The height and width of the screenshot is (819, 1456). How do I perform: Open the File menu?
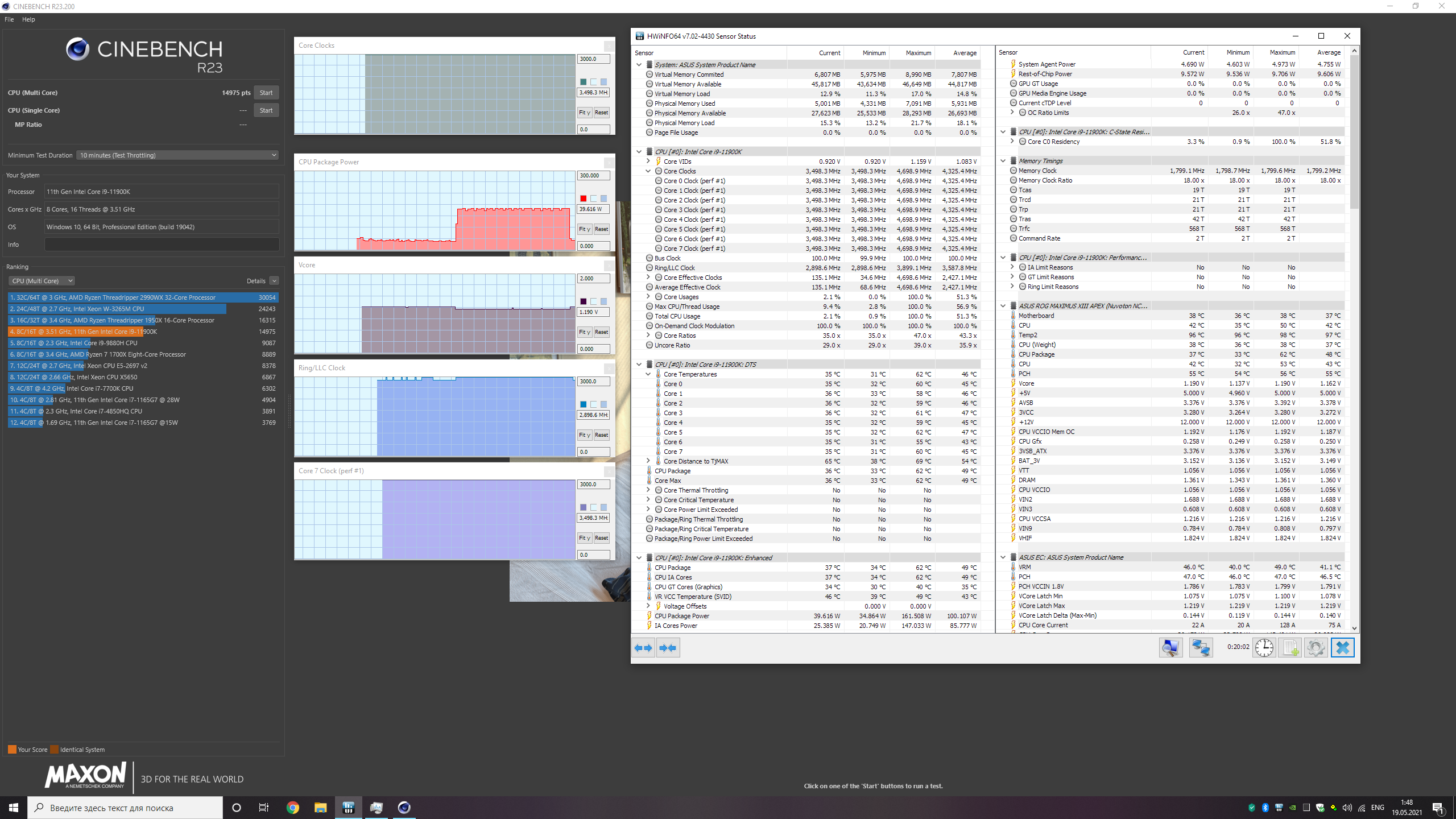[x=9, y=19]
